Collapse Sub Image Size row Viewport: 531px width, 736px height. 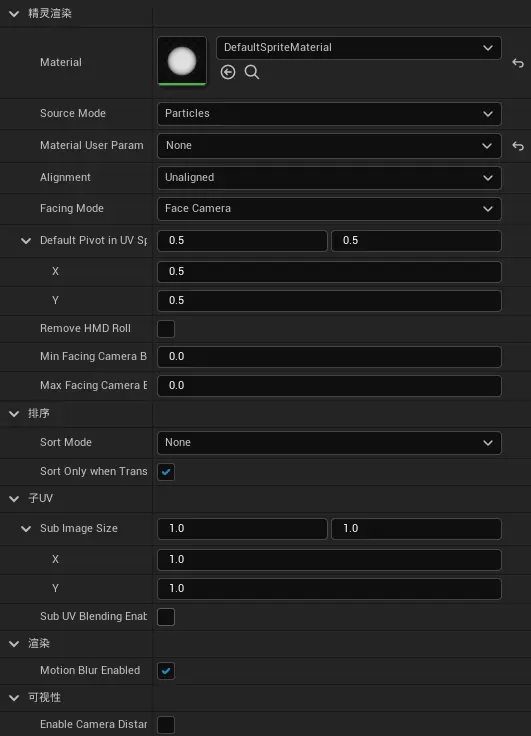26,529
